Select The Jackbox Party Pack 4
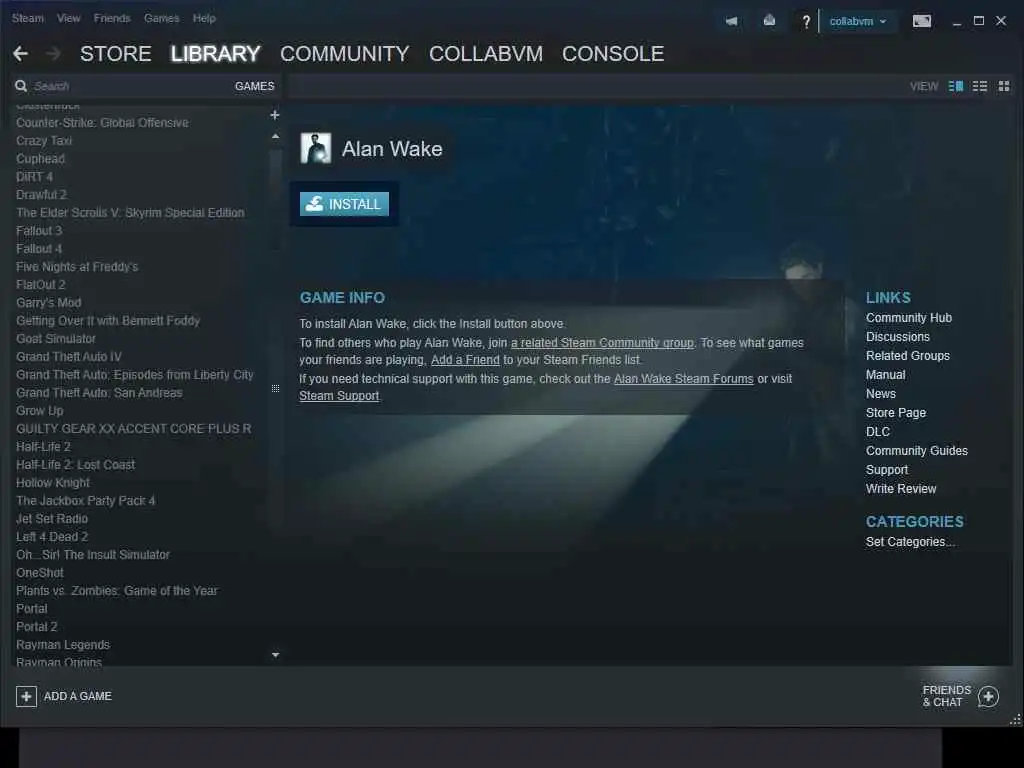 click(86, 501)
